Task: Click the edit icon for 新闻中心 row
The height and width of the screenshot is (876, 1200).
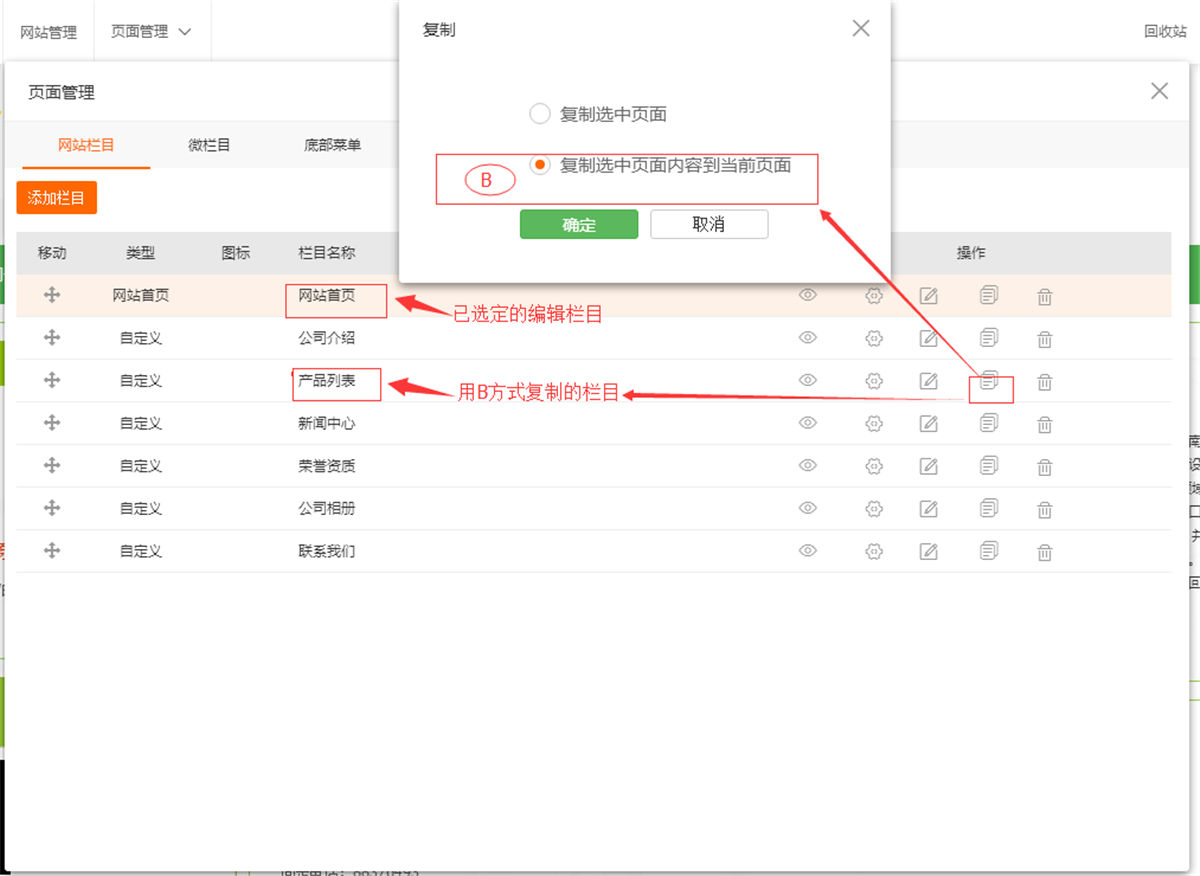Action: [929, 423]
